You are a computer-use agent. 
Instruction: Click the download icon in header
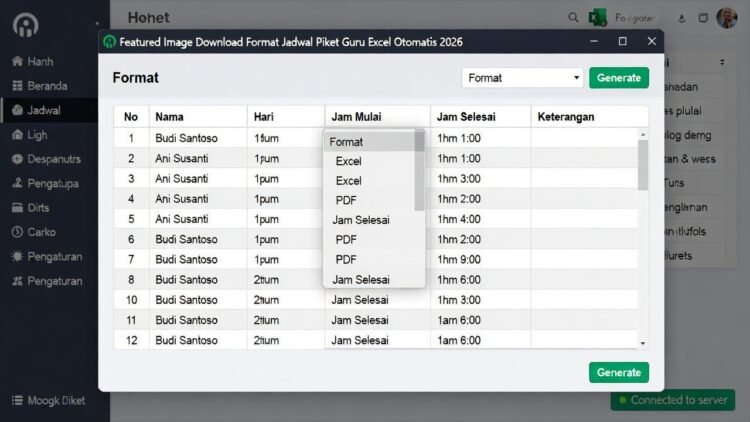682,18
